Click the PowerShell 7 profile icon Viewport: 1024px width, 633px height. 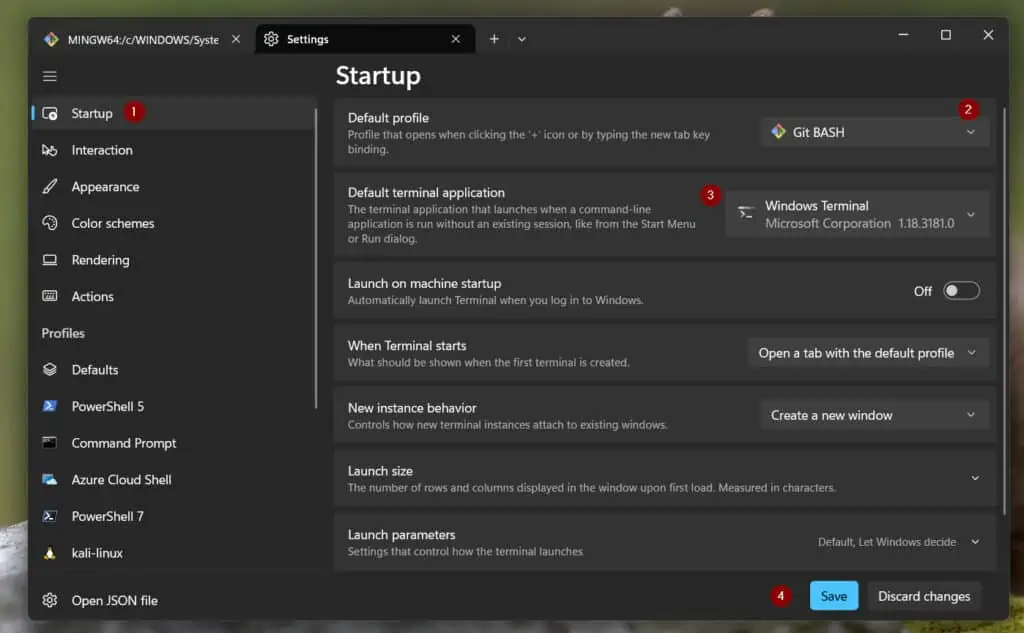[50, 516]
